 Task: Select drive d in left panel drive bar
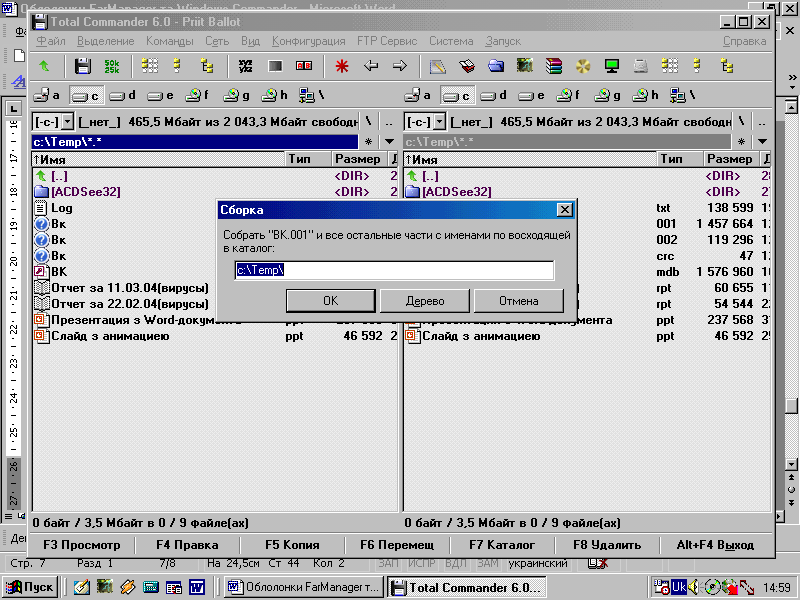pyautogui.click(x=123, y=95)
